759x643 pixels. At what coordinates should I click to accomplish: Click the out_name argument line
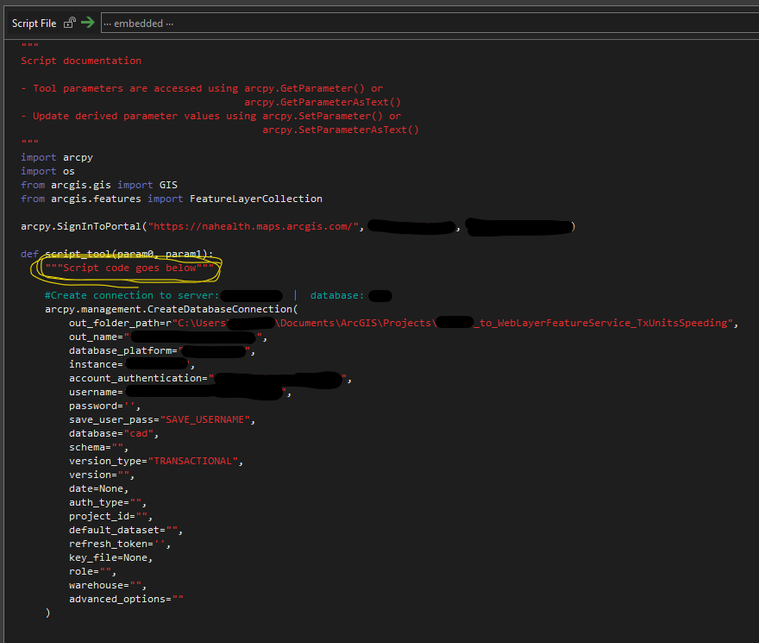168,337
